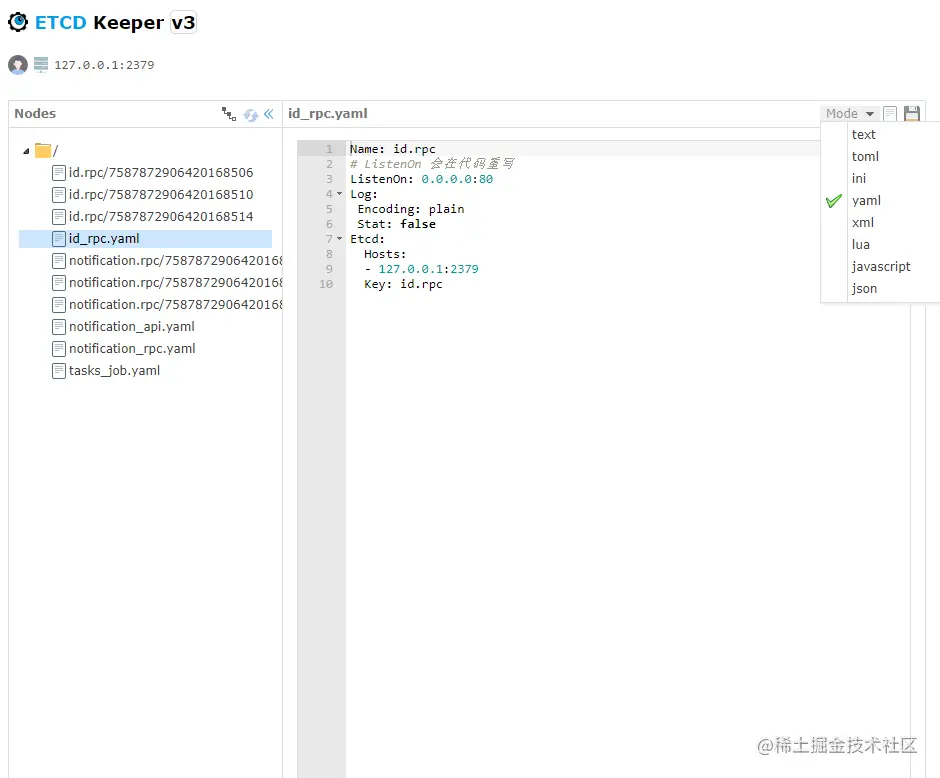Click file icon of id.rpc/7587872906420168506
This screenshot has width=940, height=778.
[59, 173]
